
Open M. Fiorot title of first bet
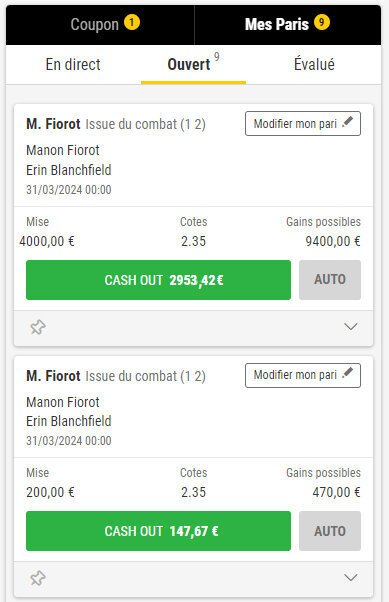[53, 124]
